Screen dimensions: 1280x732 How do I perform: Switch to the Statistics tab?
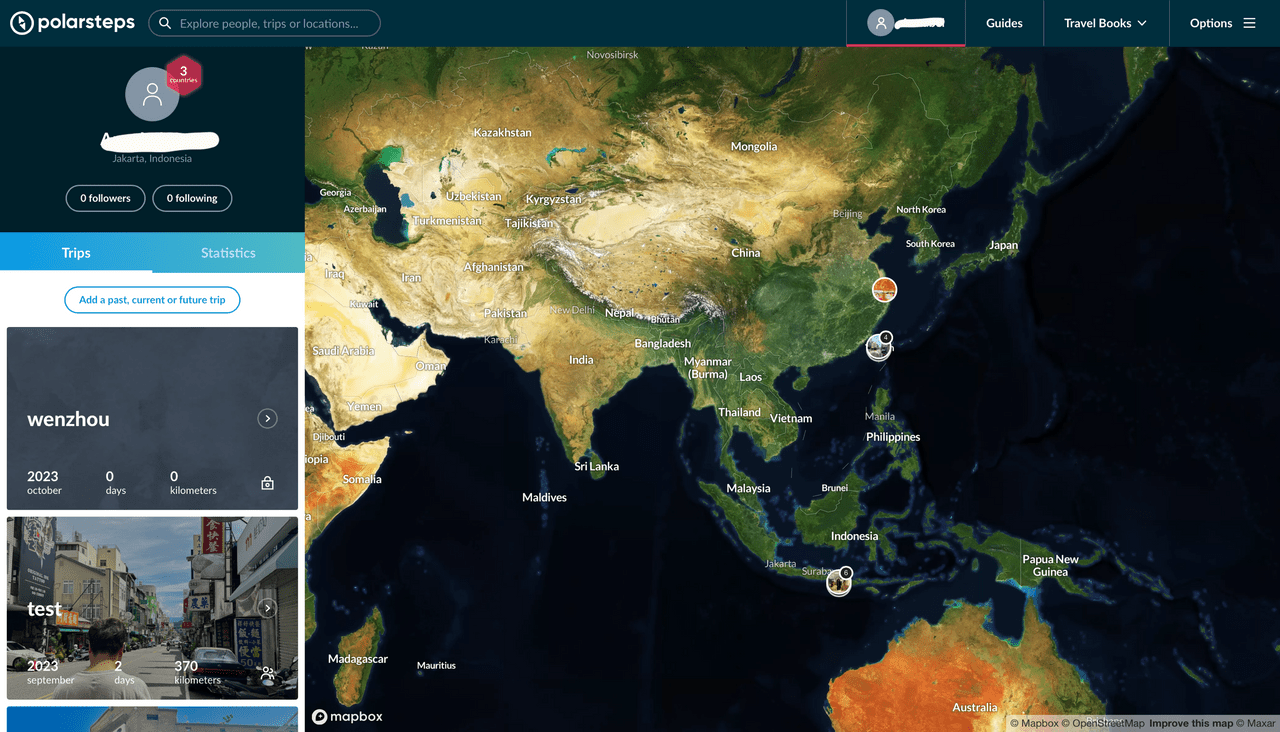pos(228,252)
